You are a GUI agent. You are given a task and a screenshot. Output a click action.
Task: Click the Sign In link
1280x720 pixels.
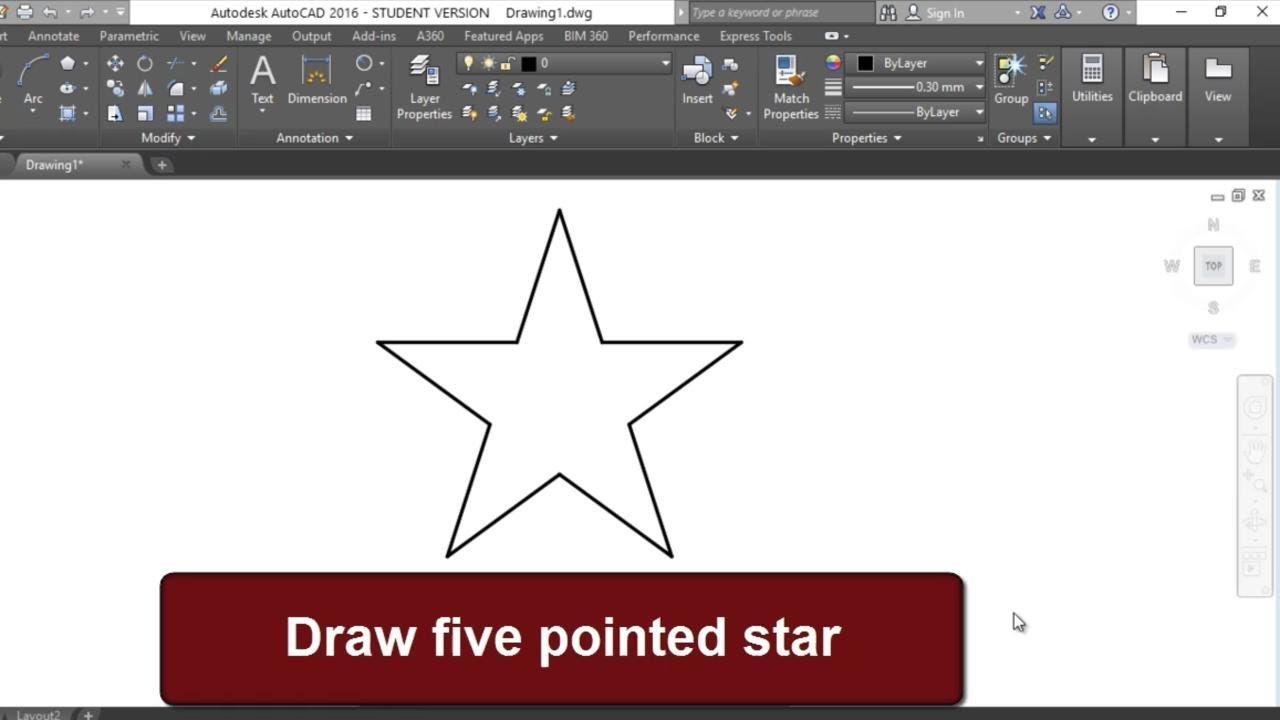point(945,12)
